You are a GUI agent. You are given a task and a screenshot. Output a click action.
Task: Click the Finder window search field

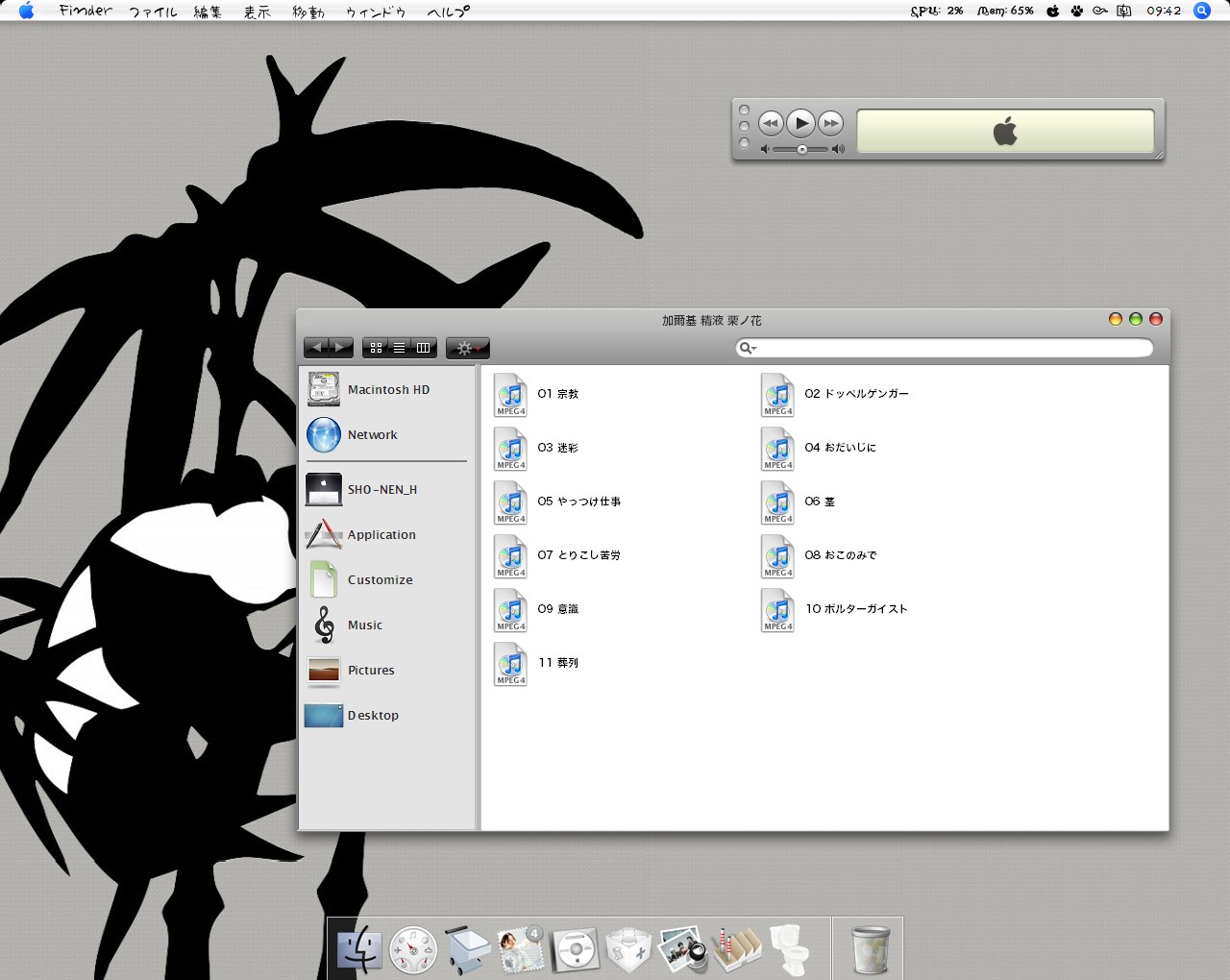(945, 348)
